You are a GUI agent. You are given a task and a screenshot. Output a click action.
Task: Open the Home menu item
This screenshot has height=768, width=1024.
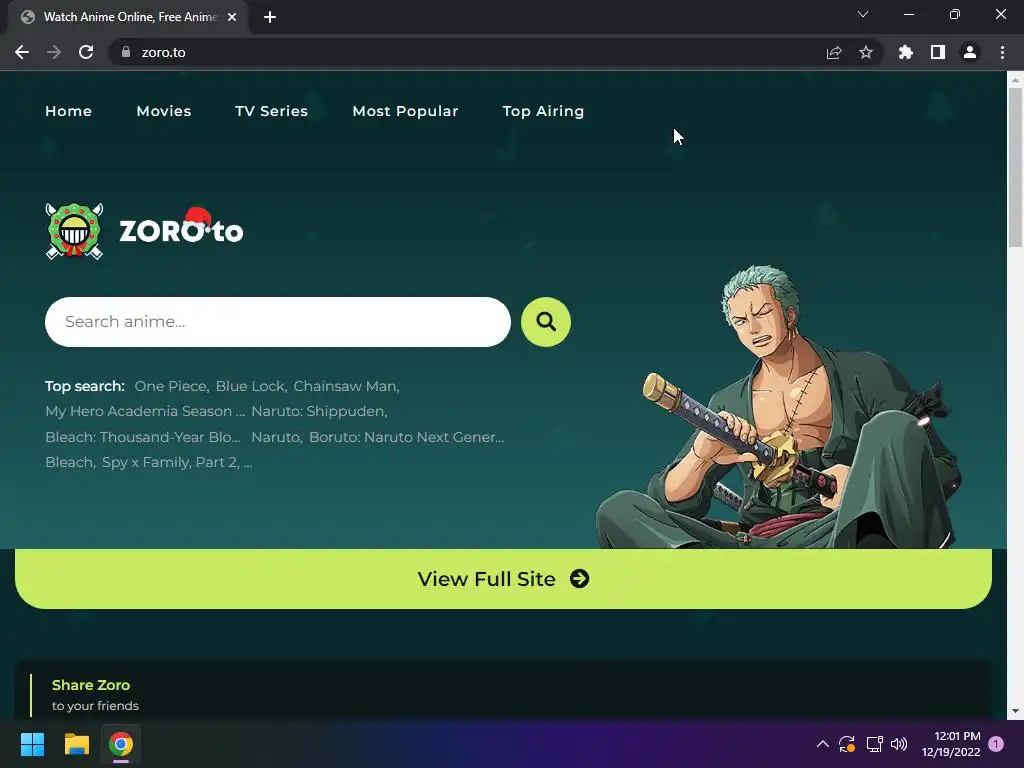point(69,111)
